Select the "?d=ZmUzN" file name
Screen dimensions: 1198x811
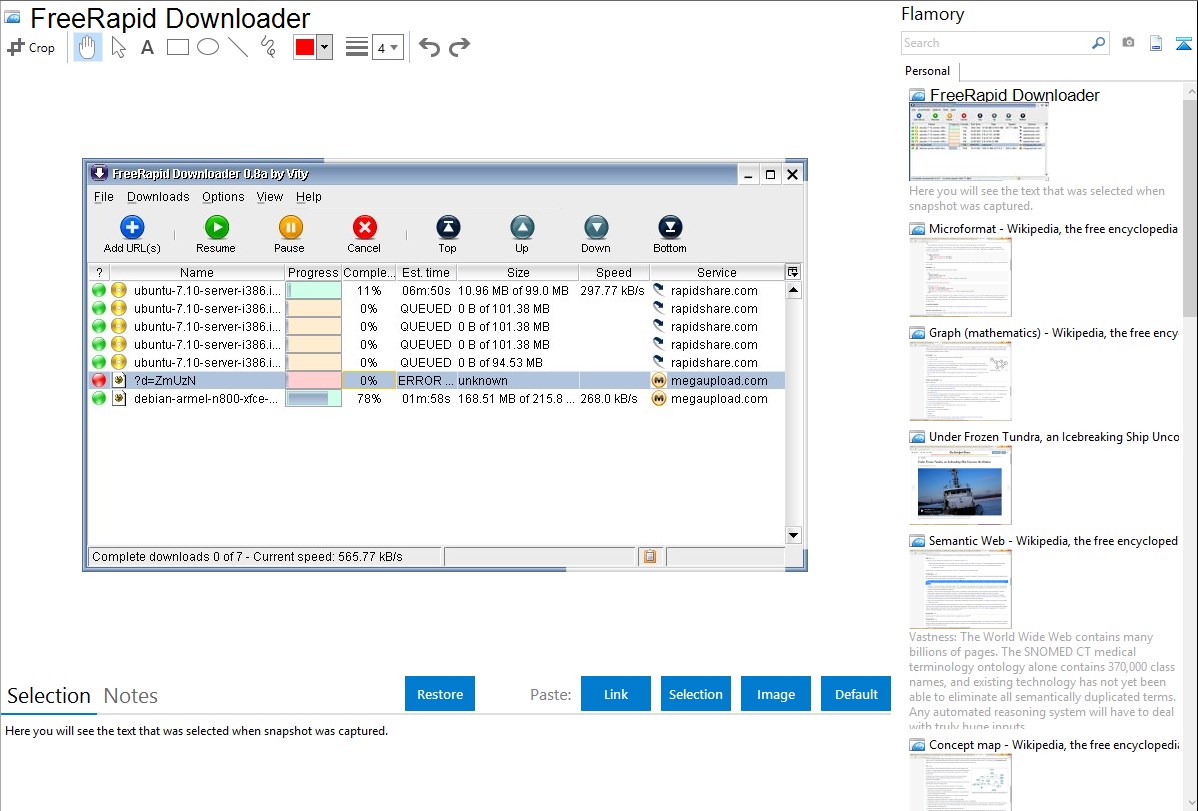[x=165, y=381]
